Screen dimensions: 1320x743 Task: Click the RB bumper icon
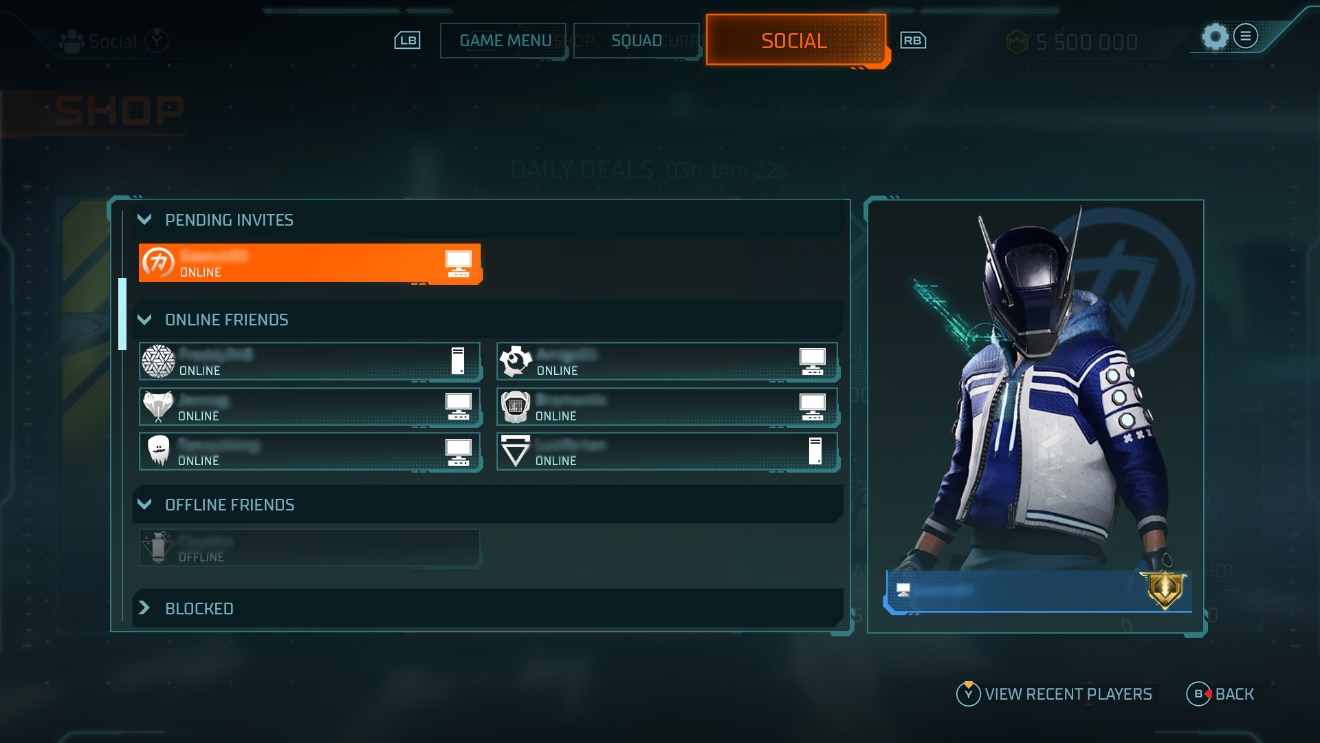coord(913,41)
